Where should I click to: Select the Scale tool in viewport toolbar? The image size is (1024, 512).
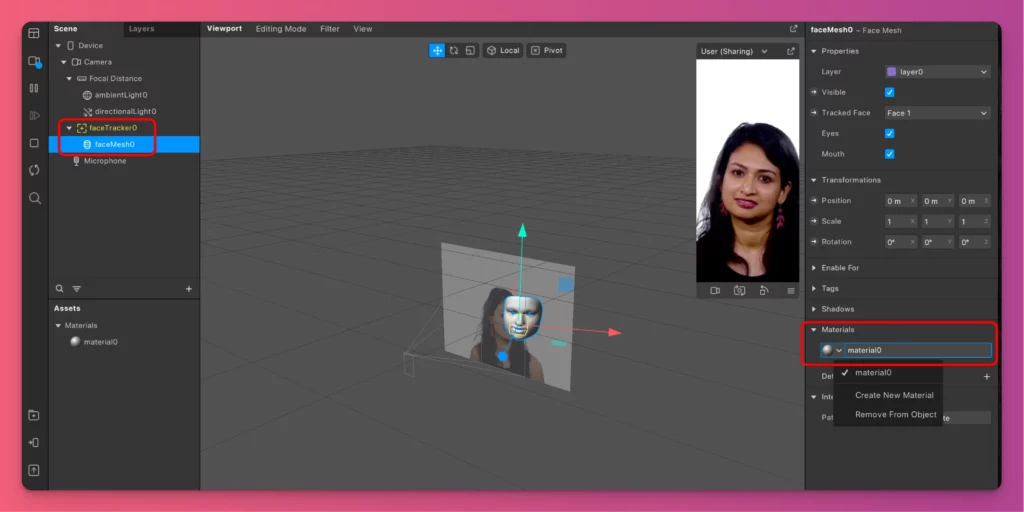click(x=470, y=50)
